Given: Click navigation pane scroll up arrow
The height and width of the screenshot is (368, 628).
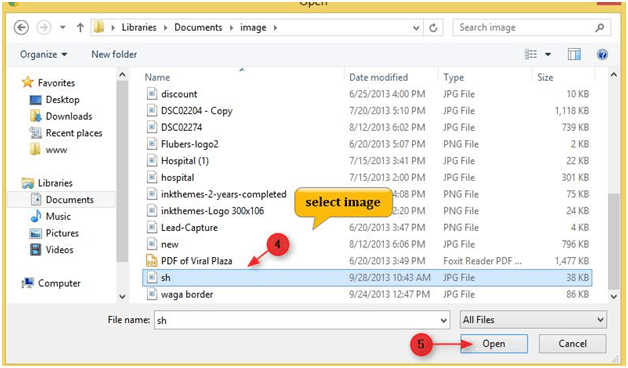Looking at the screenshot, I should pos(122,75).
